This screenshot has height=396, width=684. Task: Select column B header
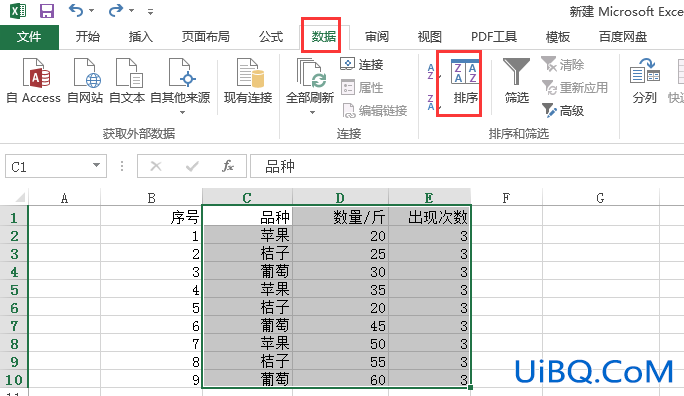151,198
